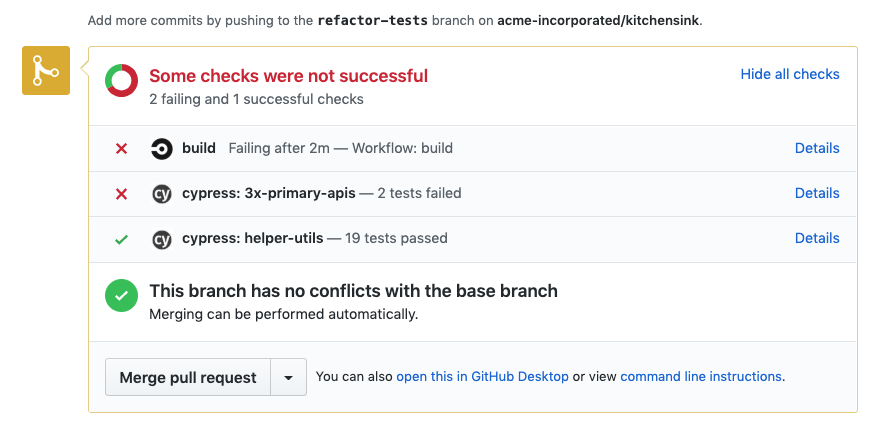Click open this in GitHub Desktop link
887x426 pixels.
click(x=482, y=377)
